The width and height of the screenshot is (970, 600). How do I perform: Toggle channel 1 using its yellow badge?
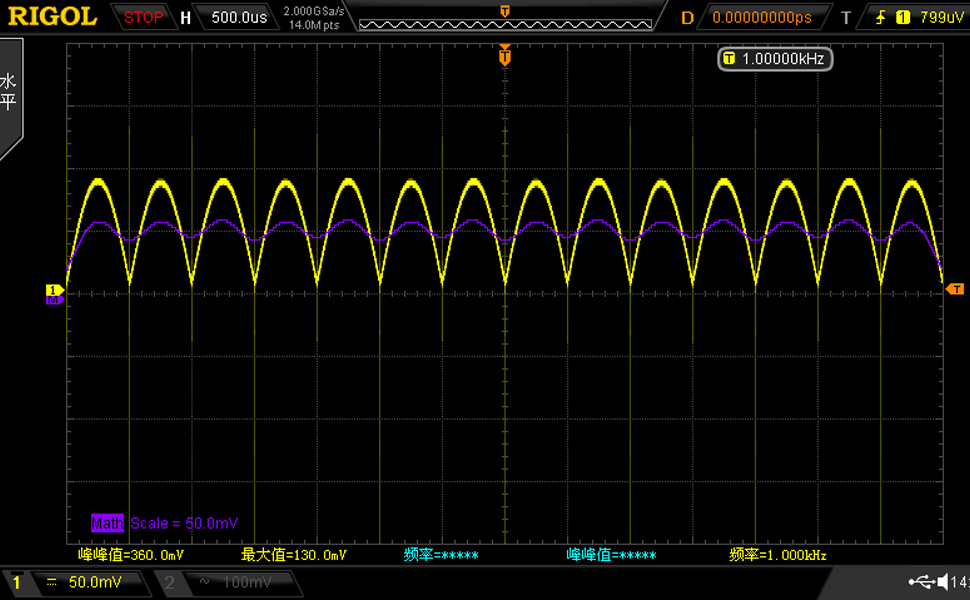(x=15, y=582)
